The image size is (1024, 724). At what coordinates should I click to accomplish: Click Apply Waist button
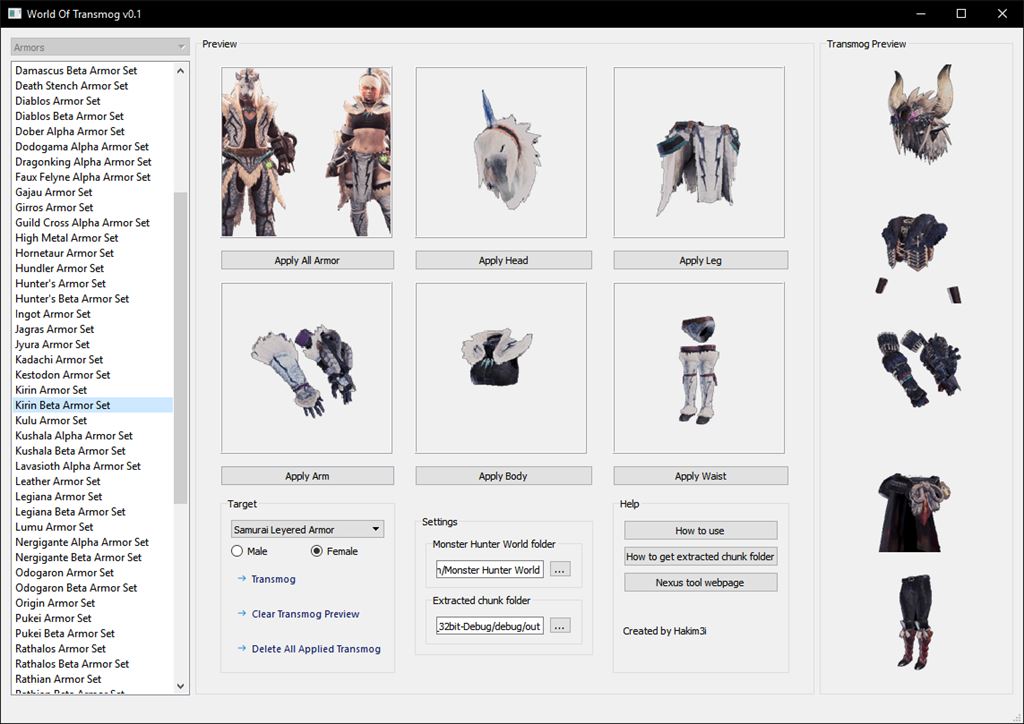[701, 476]
